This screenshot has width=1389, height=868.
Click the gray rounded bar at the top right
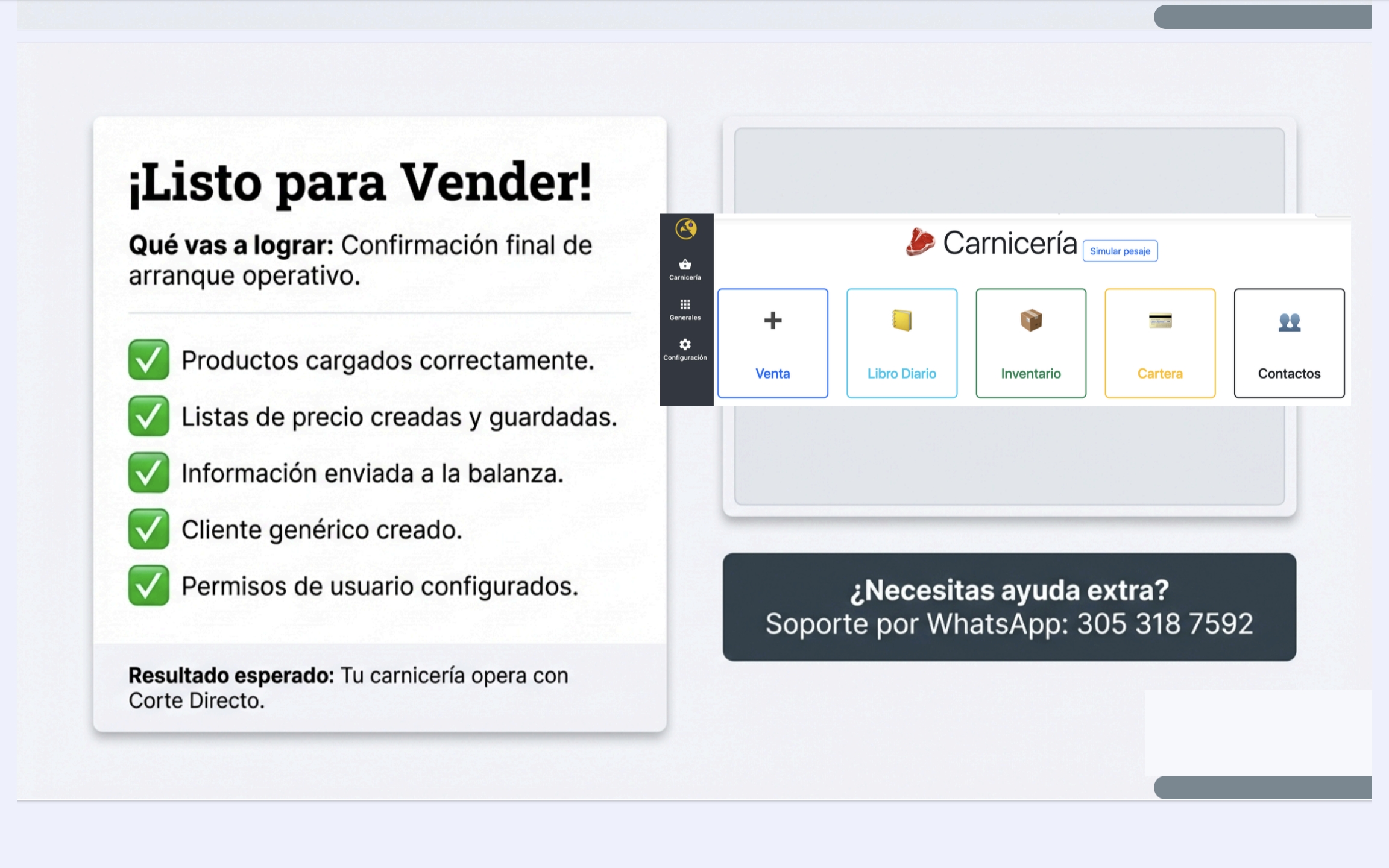[x=1262, y=17]
